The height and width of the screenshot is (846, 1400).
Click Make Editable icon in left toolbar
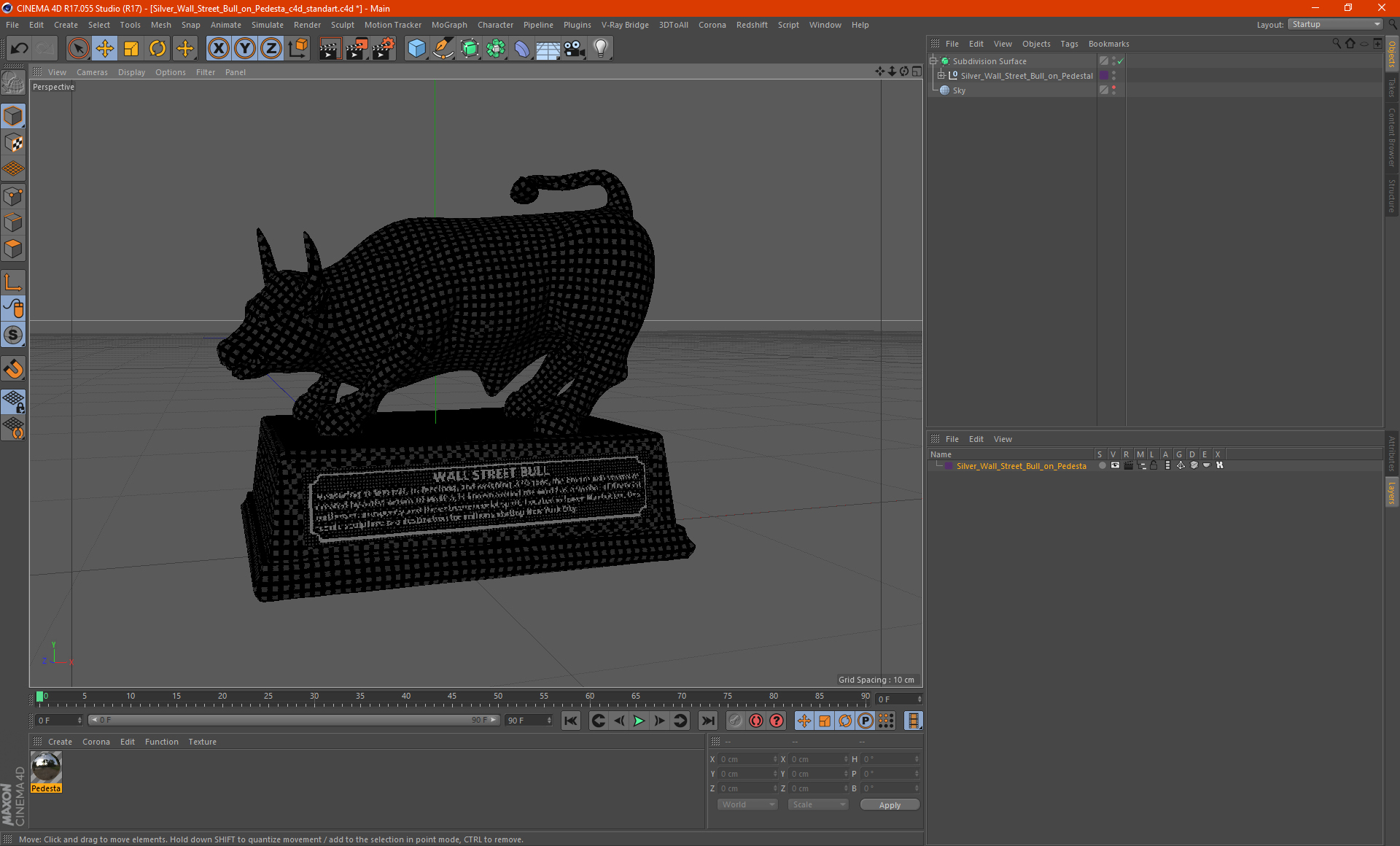13,83
